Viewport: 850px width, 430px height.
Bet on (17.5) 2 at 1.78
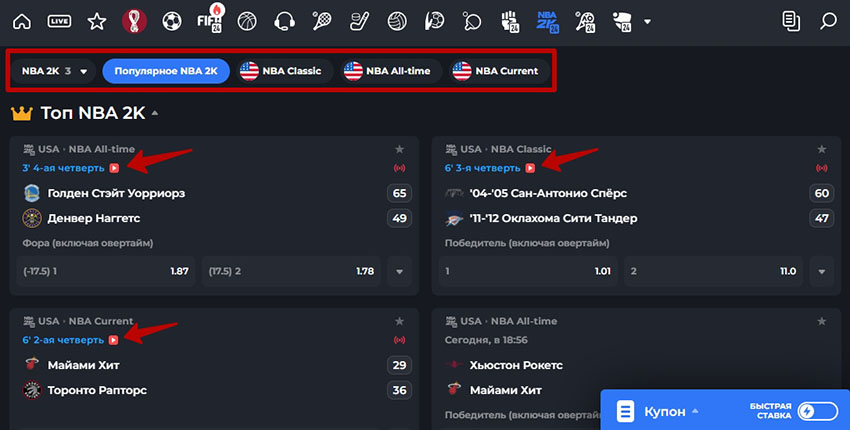coord(291,271)
